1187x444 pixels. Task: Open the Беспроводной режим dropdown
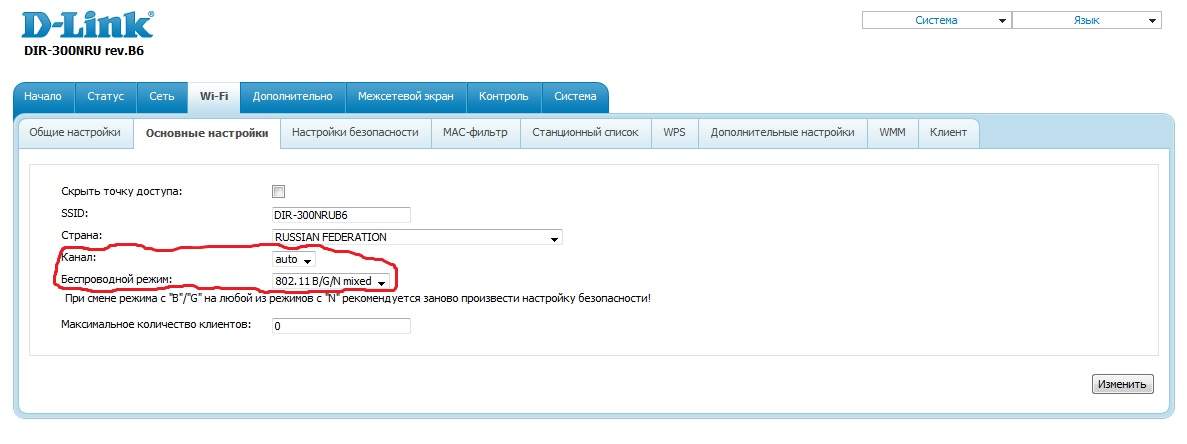pyautogui.click(x=331, y=281)
